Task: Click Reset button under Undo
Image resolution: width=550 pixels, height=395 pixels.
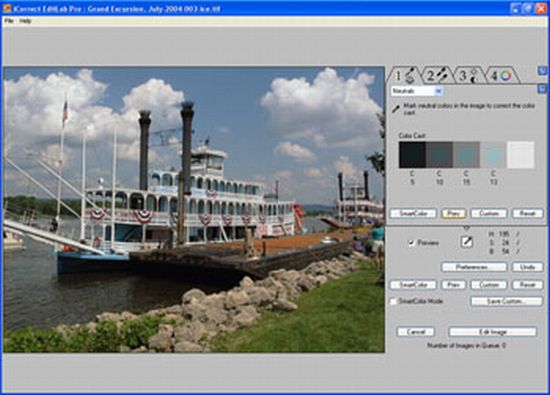Action: [528, 284]
